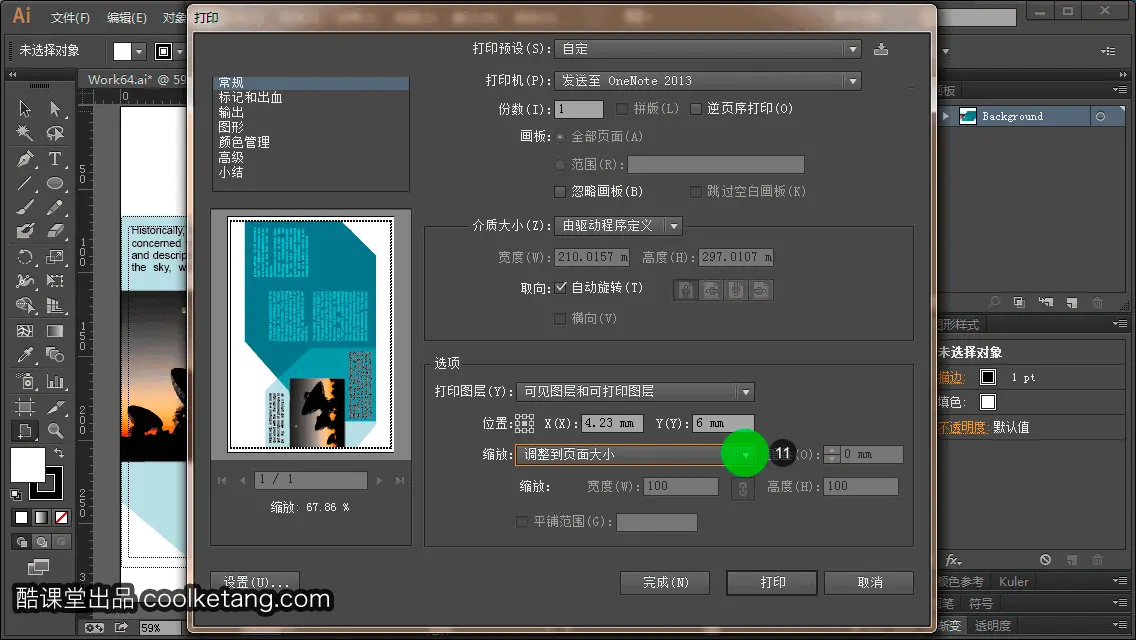
Task: Click the 打印 button
Action: pos(772,583)
